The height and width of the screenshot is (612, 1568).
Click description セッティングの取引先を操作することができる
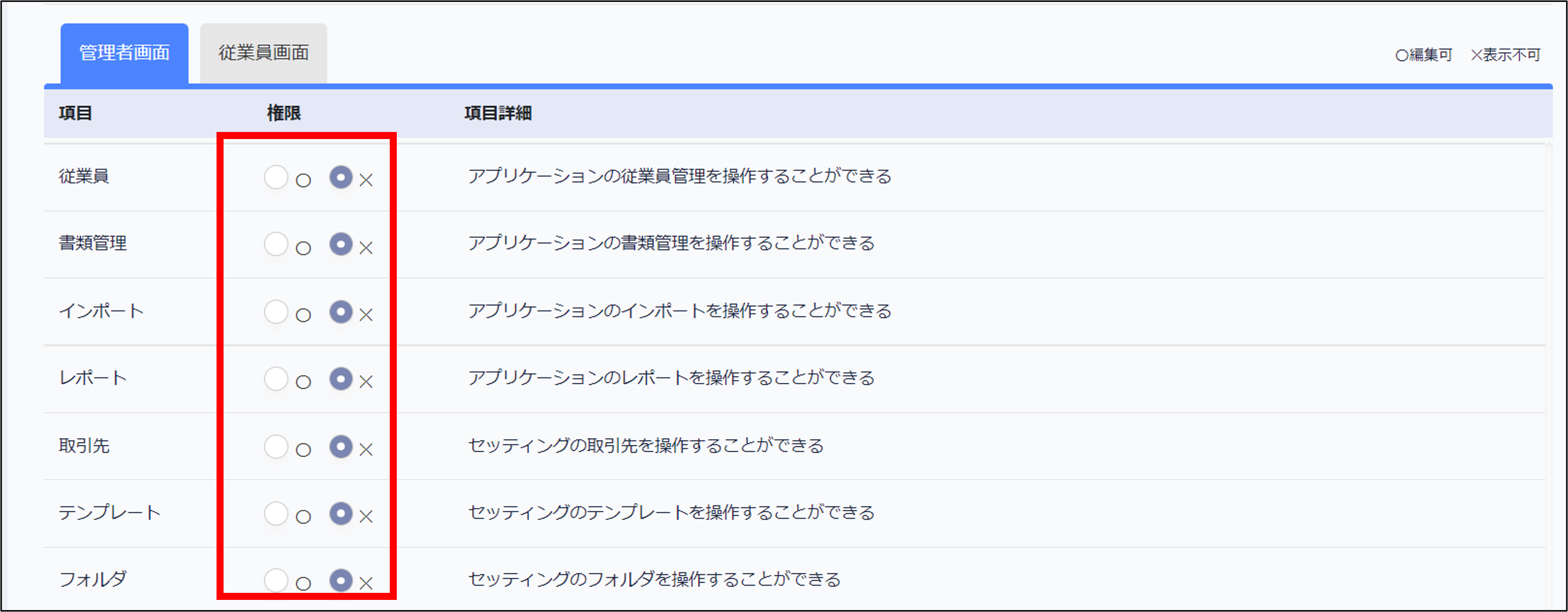pyautogui.click(x=645, y=446)
